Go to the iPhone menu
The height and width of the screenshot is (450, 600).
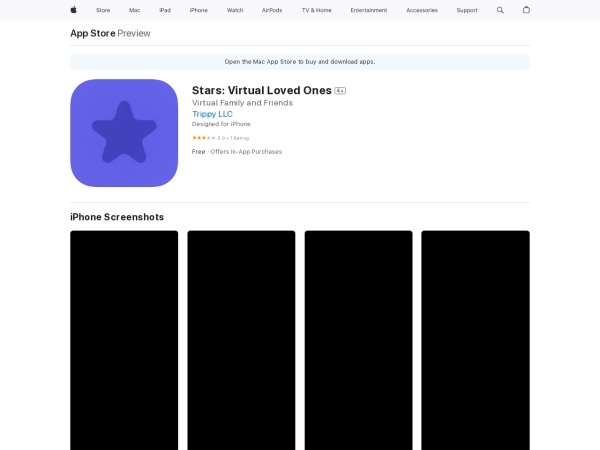(199, 10)
